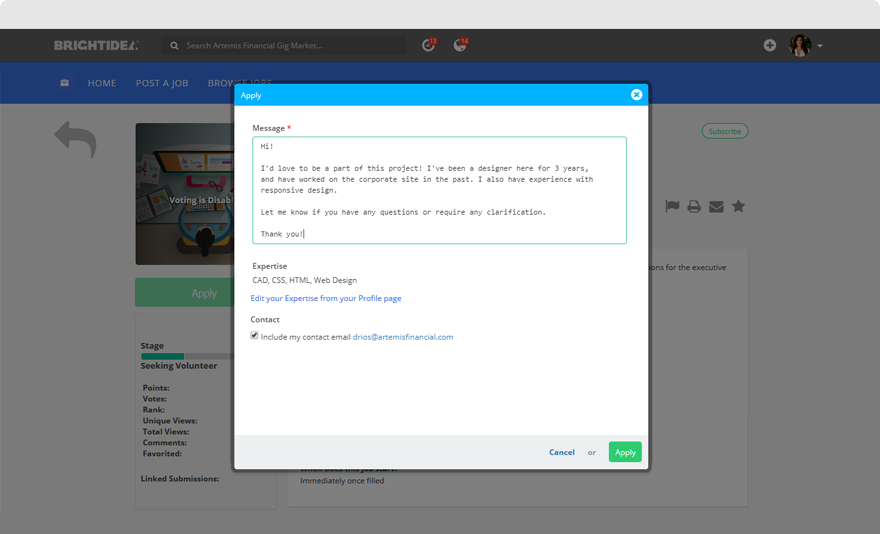The width and height of the screenshot is (880, 534).
Task: Click the envelope email icon
Action: (x=716, y=207)
